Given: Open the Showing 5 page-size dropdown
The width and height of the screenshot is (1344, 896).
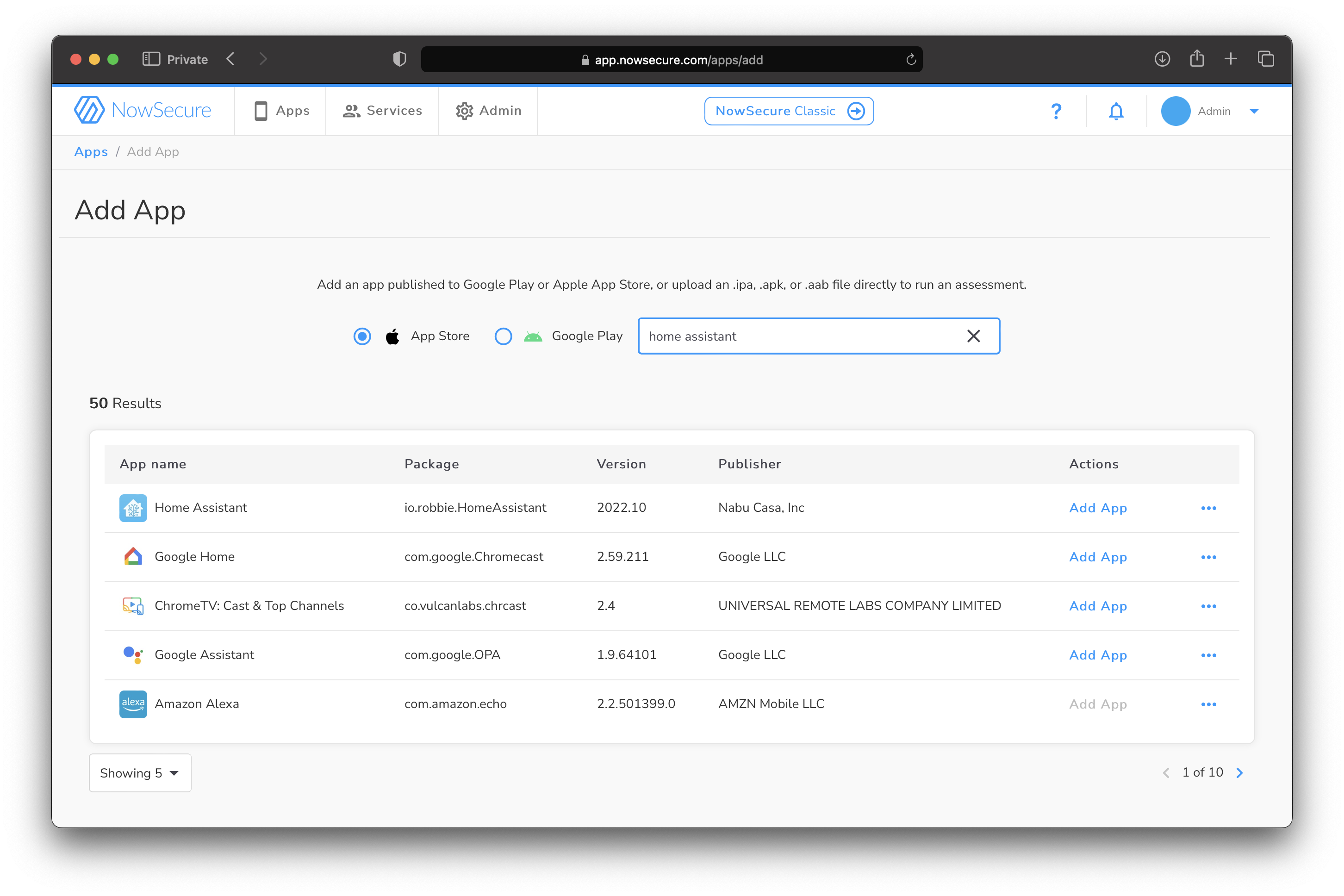Looking at the screenshot, I should click(x=140, y=772).
